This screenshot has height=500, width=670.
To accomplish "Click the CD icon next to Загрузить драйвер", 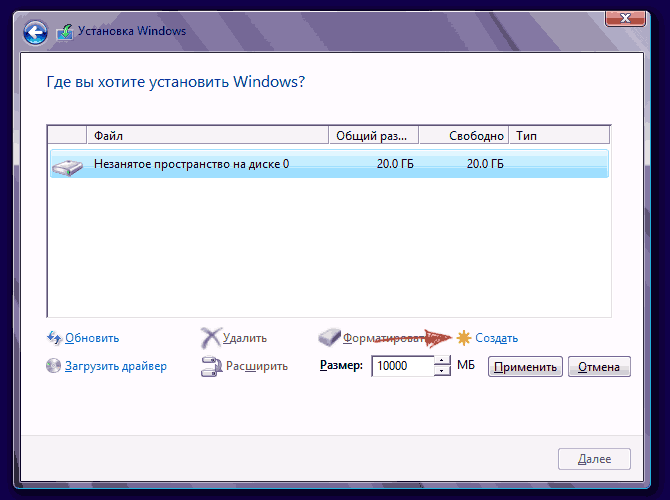I will [53, 366].
